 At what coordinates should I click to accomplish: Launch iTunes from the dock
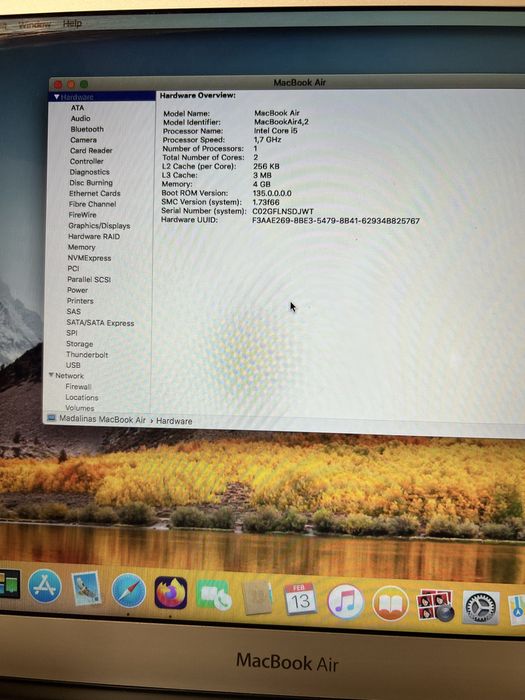tap(345, 601)
